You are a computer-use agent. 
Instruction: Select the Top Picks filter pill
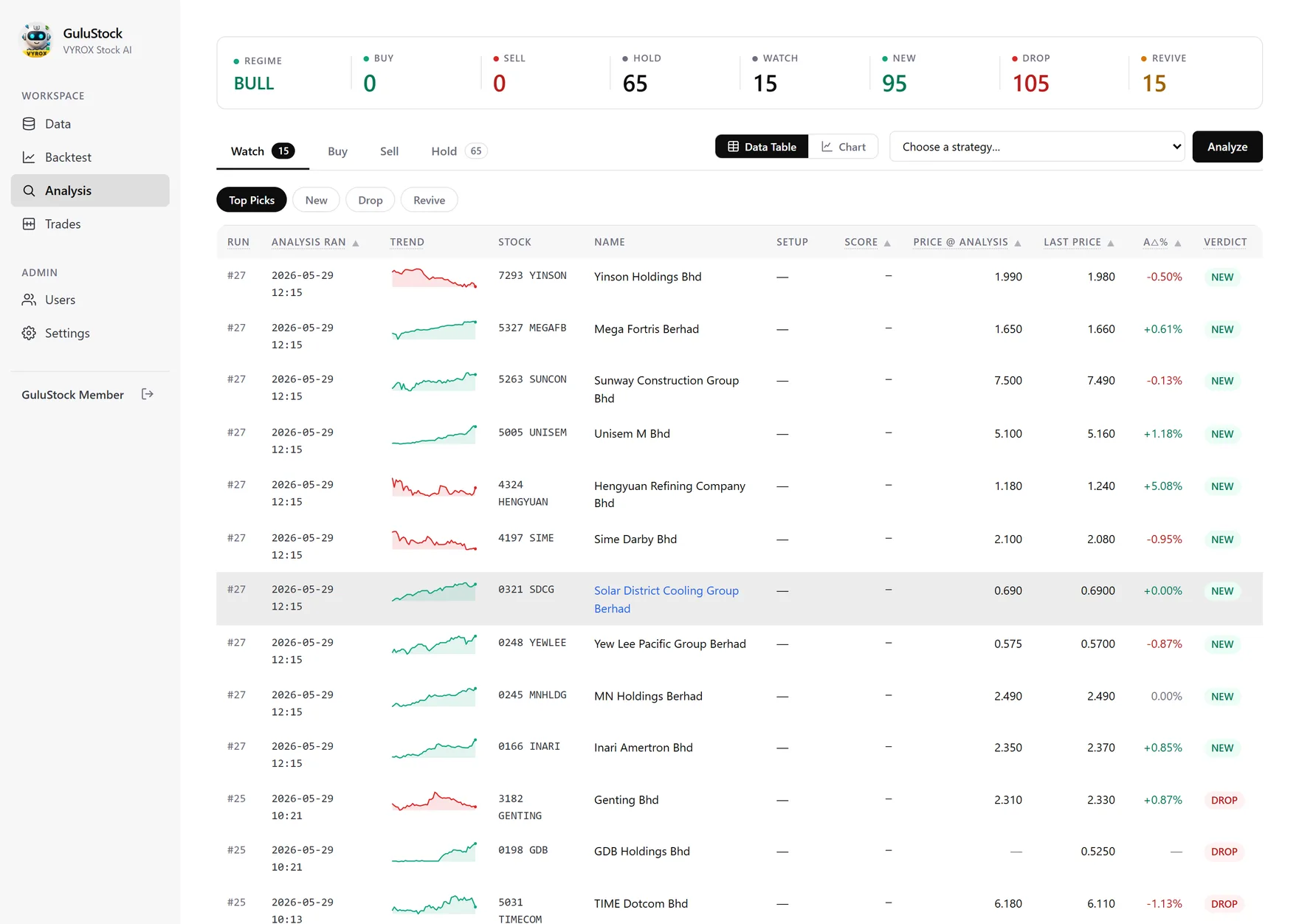(x=252, y=200)
